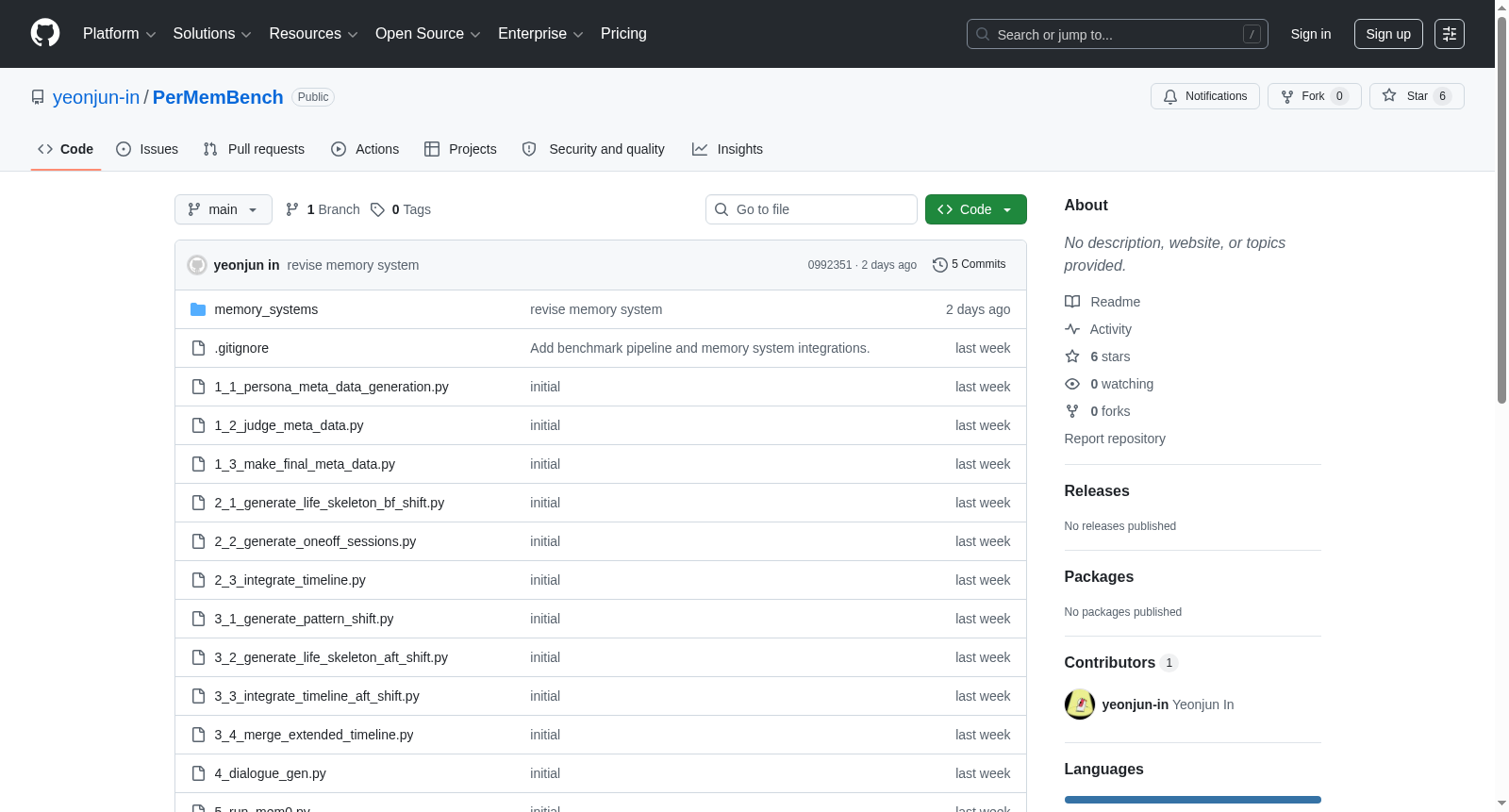The height and width of the screenshot is (812, 1509).
Task: Click the file icon for 3_1_generate_pattern_shift.py
Action: tap(198, 619)
